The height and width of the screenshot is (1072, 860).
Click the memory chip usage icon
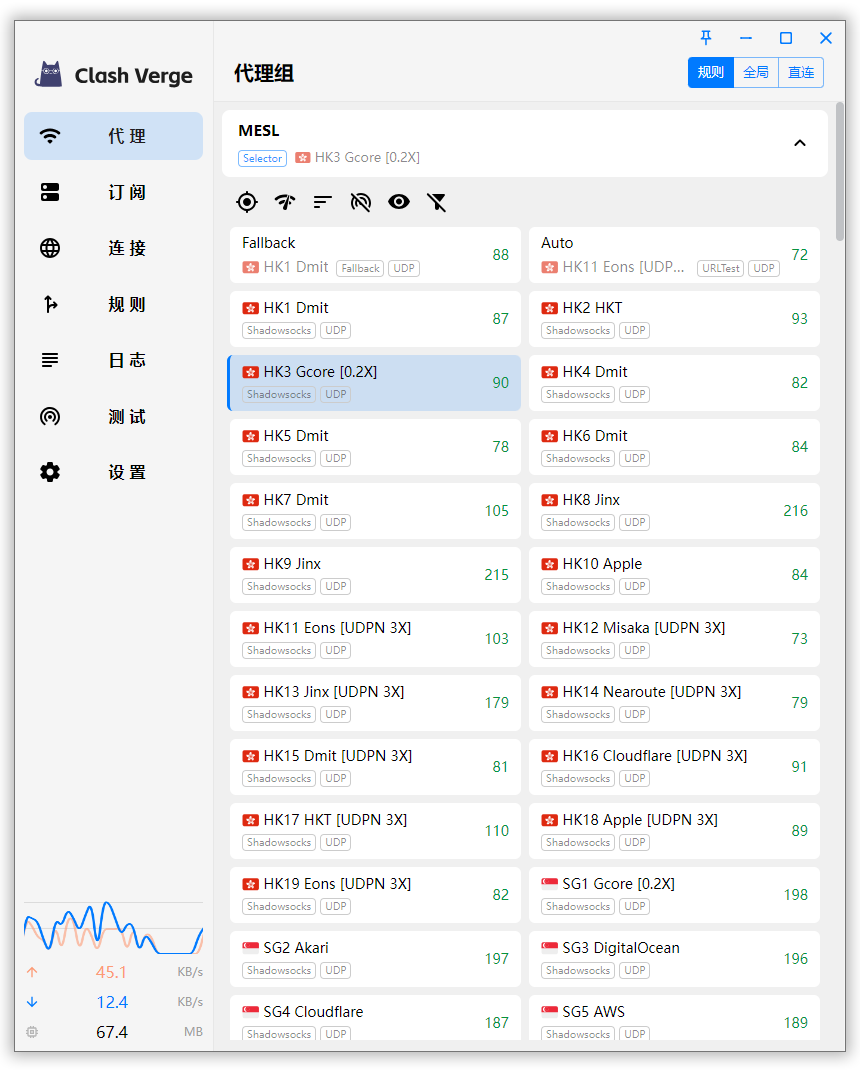coord(32,1032)
